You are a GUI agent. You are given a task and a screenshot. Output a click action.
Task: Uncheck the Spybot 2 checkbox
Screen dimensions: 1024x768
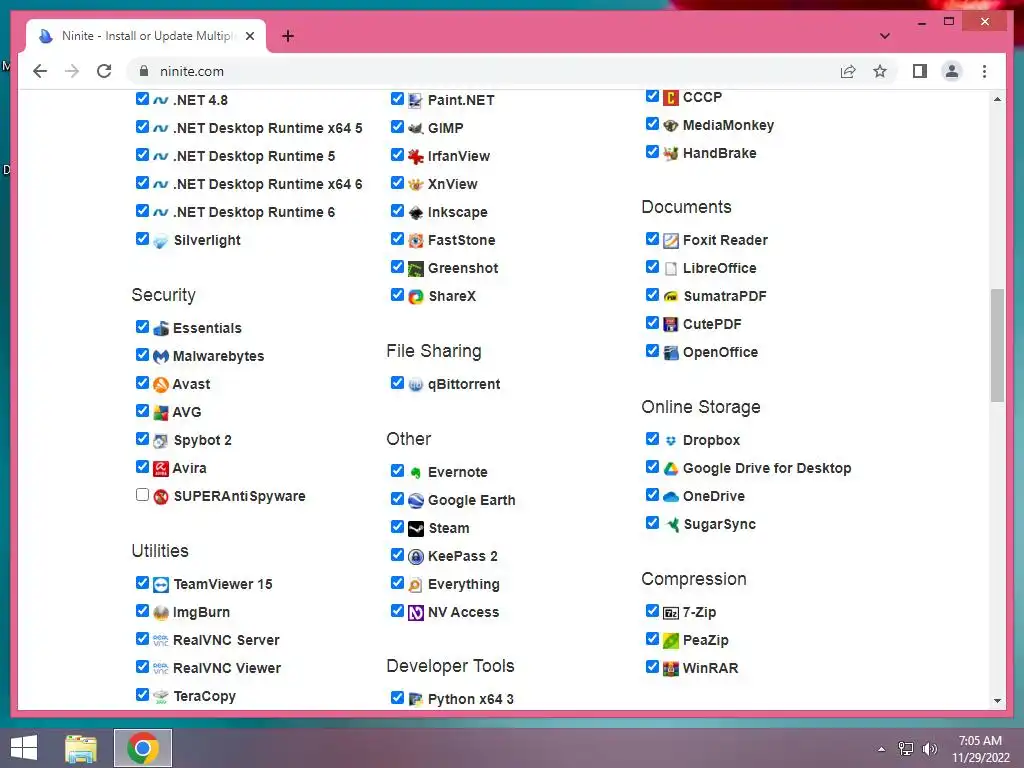coord(142,438)
